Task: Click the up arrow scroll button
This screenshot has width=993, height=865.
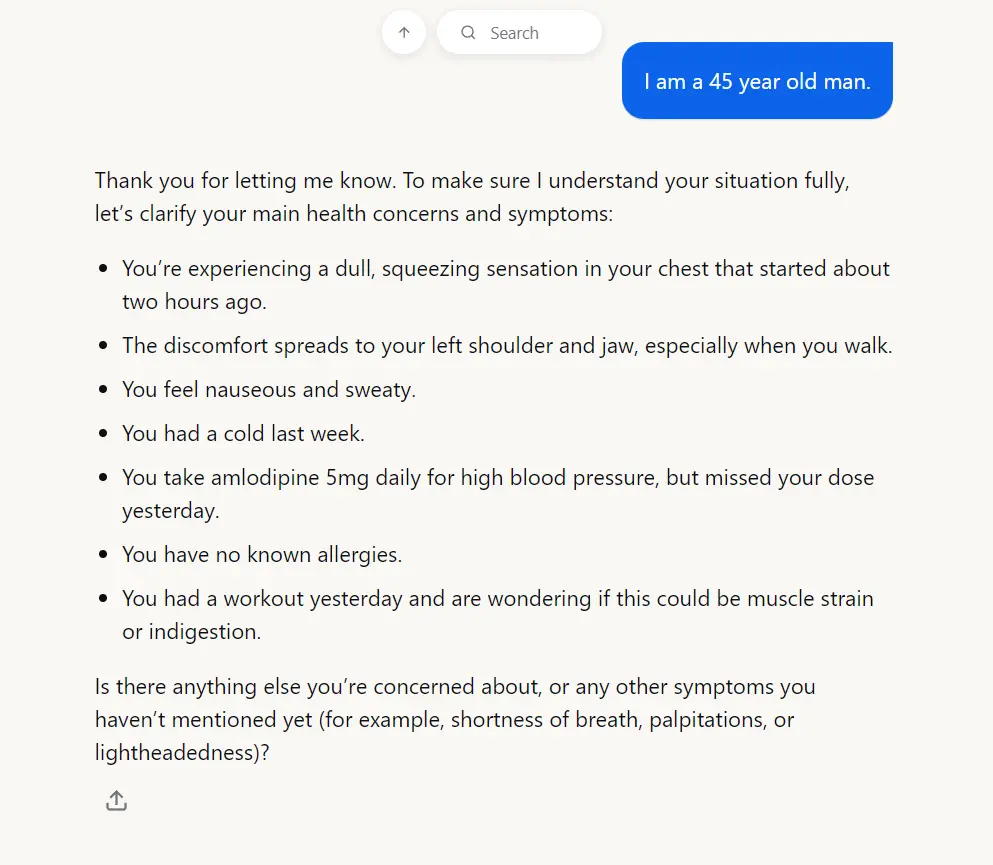Action: (x=404, y=33)
